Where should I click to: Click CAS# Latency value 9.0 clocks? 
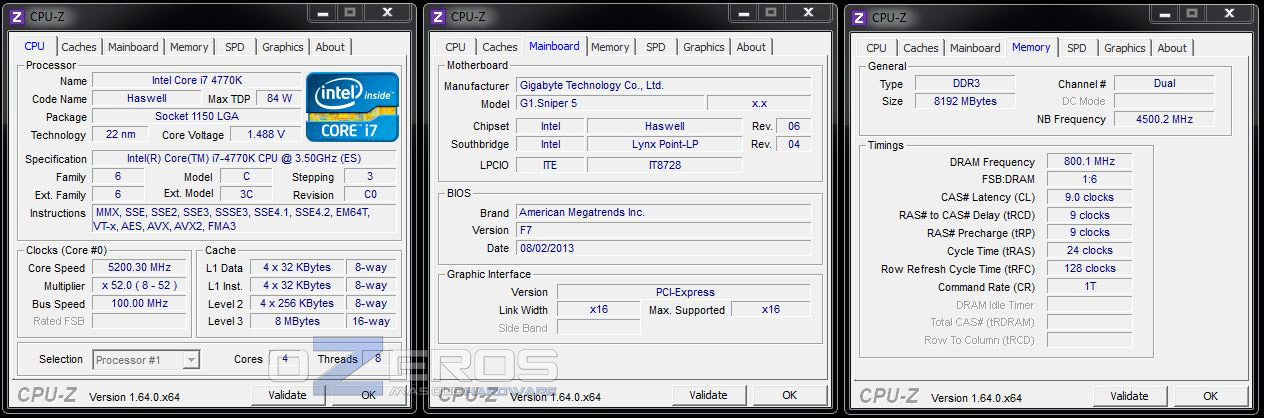[1090, 198]
